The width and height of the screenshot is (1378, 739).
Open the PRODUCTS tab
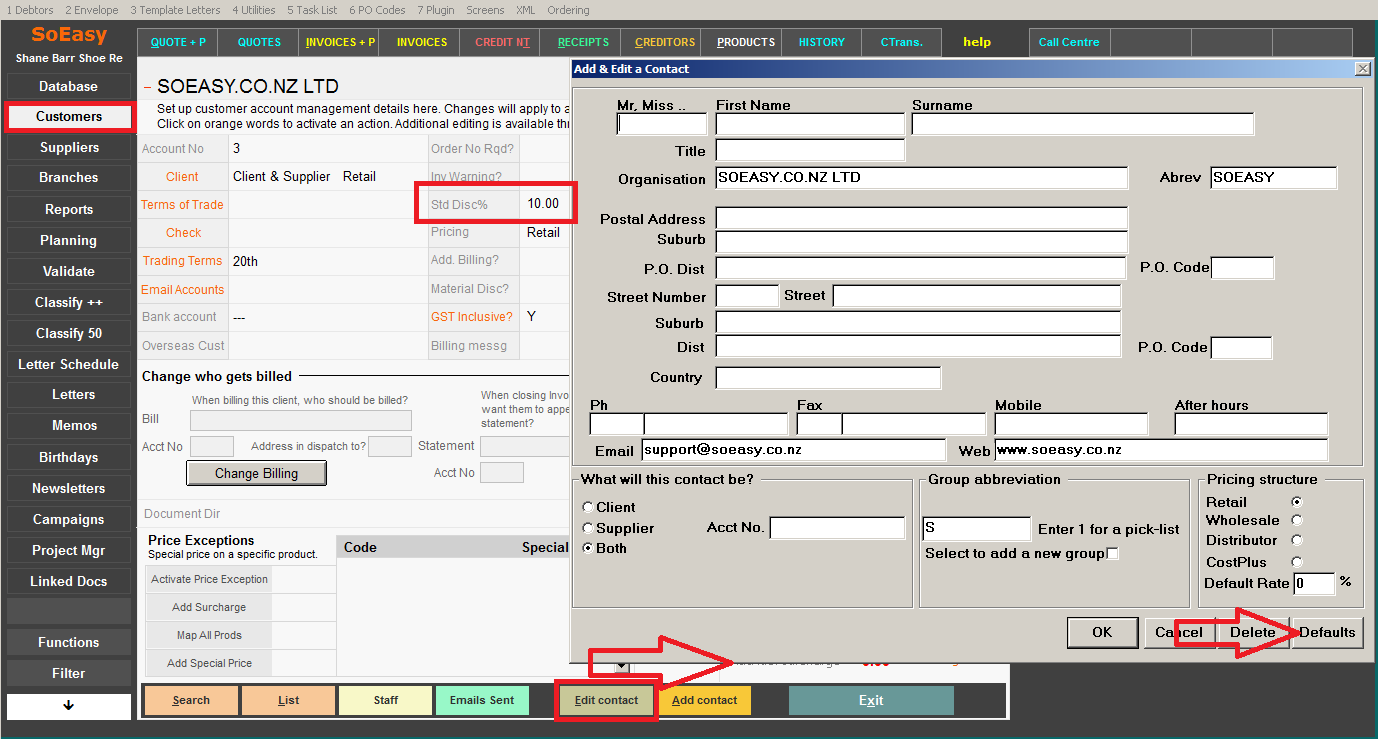click(746, 42)
